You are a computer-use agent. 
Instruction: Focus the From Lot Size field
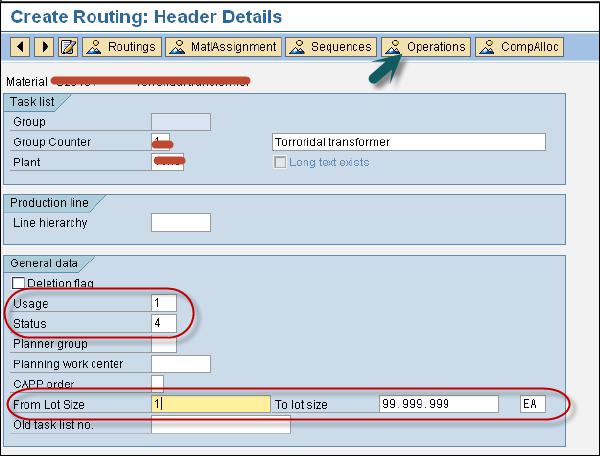point(211,404)
